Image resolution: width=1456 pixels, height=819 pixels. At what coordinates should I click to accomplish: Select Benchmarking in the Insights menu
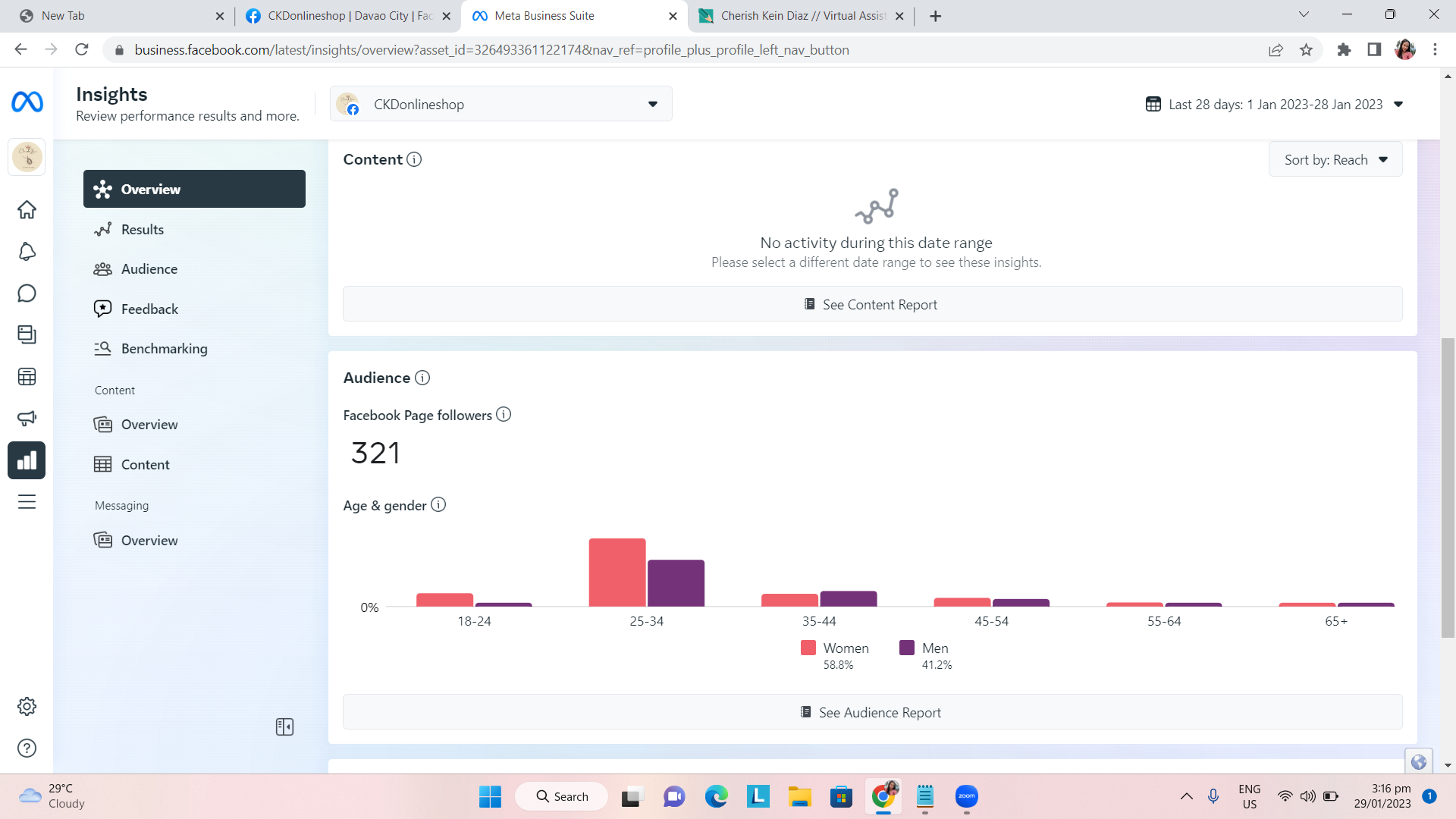(164, 349)
